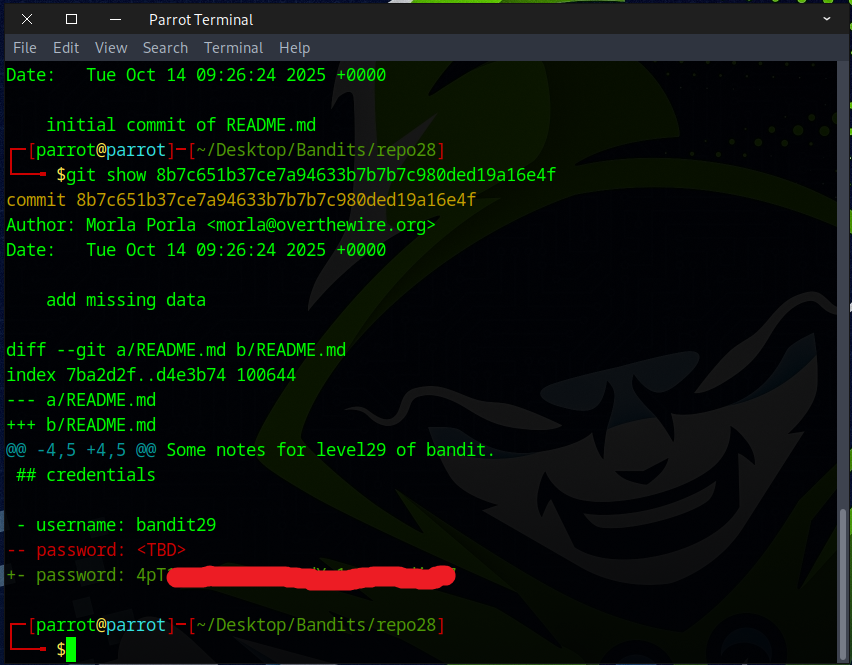Click the 'add missing data' commit message
The width and height of the screenshot is (852, 665).
tap(126, 300)
